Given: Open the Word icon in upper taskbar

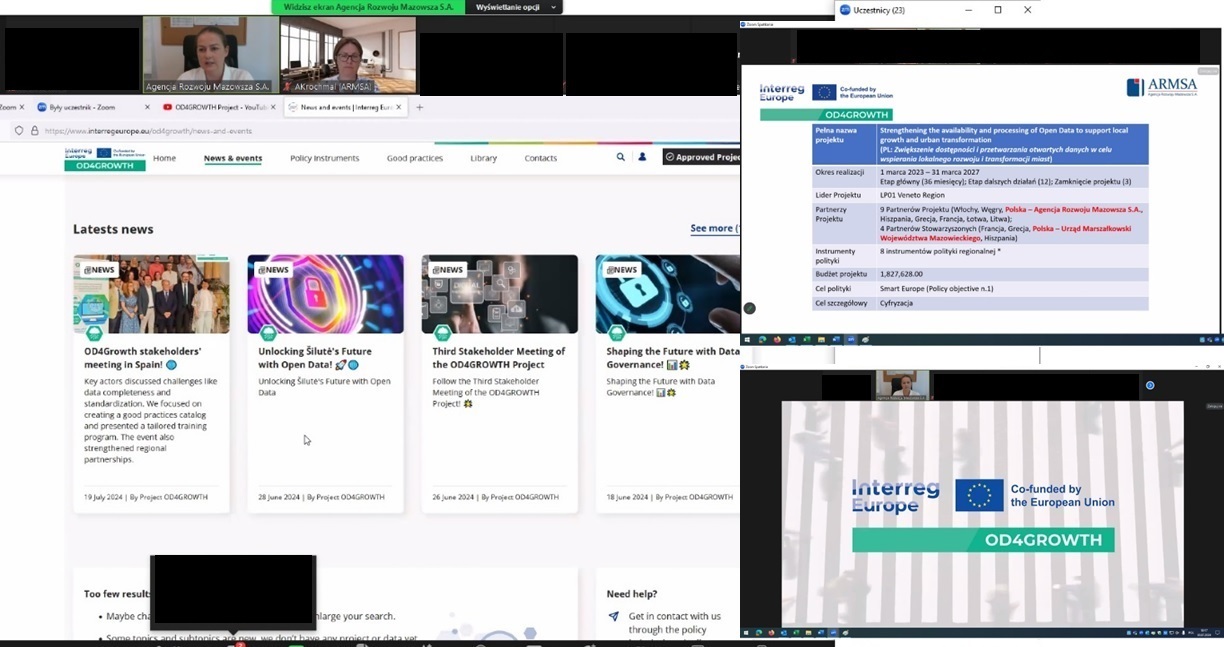Looking at the screenshot, I should 836,340.
